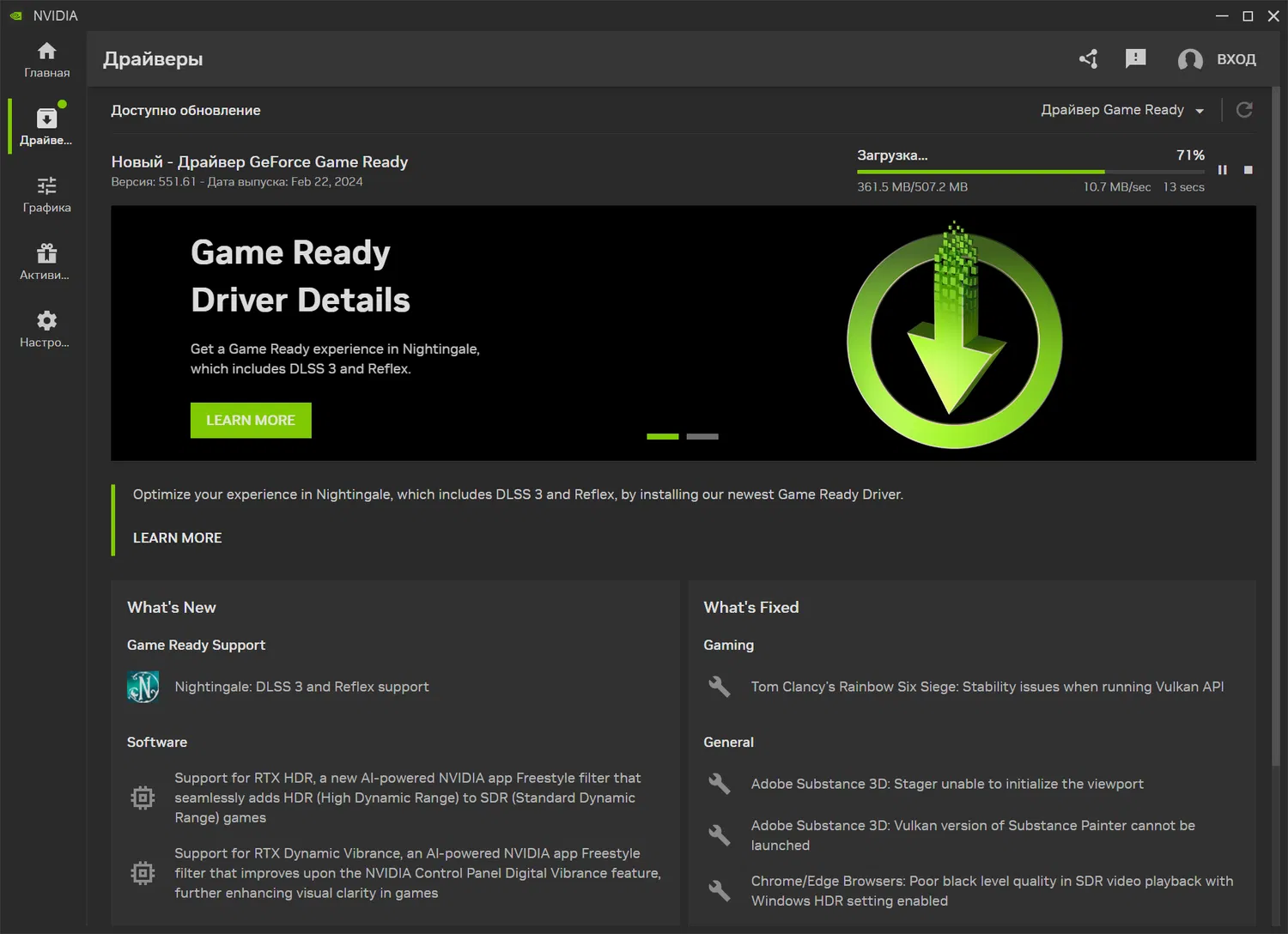The width and height of the screenshot is (1288, 934).
Task: Open the Активи... rewards section
Action: point(46,262)
